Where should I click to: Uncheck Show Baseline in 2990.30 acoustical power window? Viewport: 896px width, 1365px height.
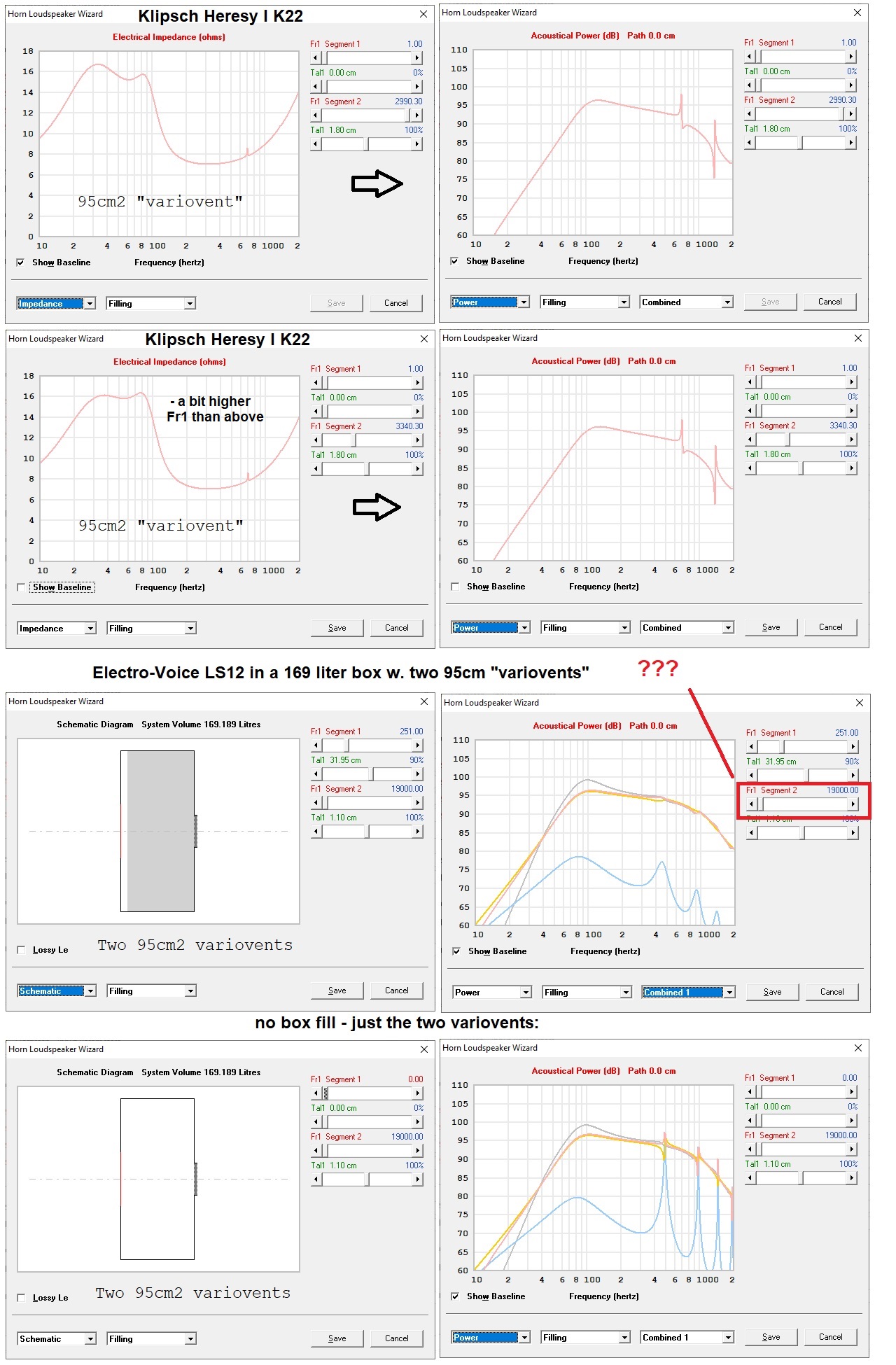pyautogui.click(x=455, y=261)
